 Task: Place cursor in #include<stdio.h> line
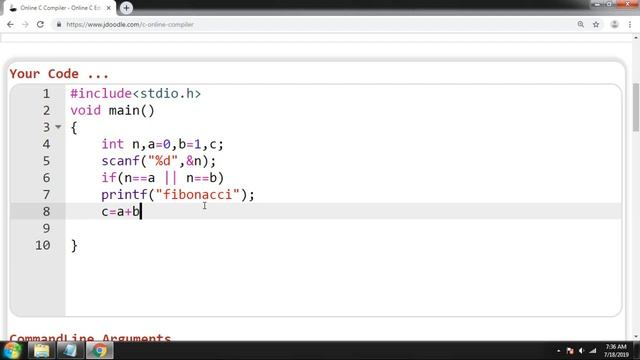[136, 94]
